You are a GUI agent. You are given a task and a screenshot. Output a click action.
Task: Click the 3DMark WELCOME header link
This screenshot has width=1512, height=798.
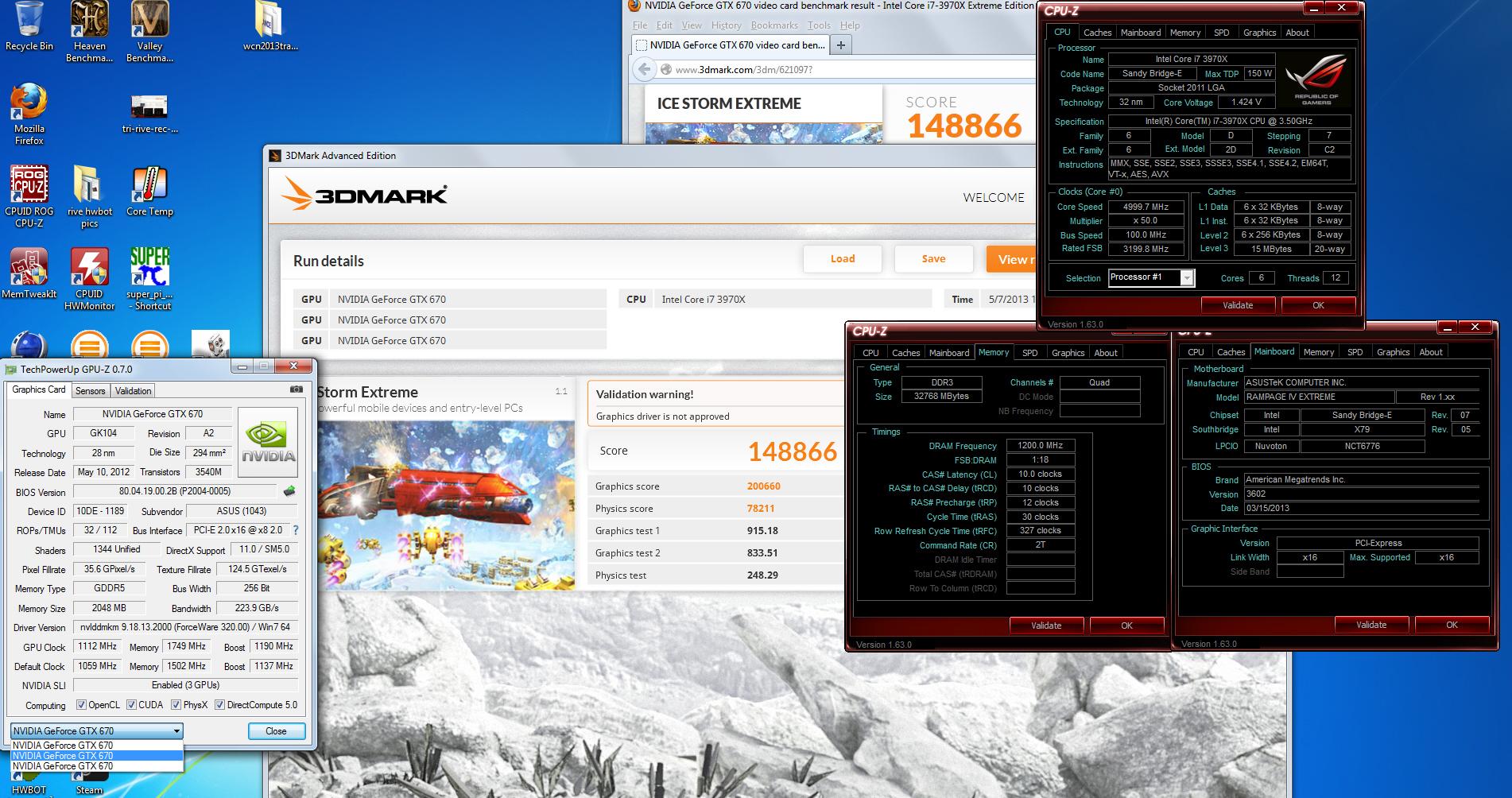pyautogui.click(x=994, y=198)
